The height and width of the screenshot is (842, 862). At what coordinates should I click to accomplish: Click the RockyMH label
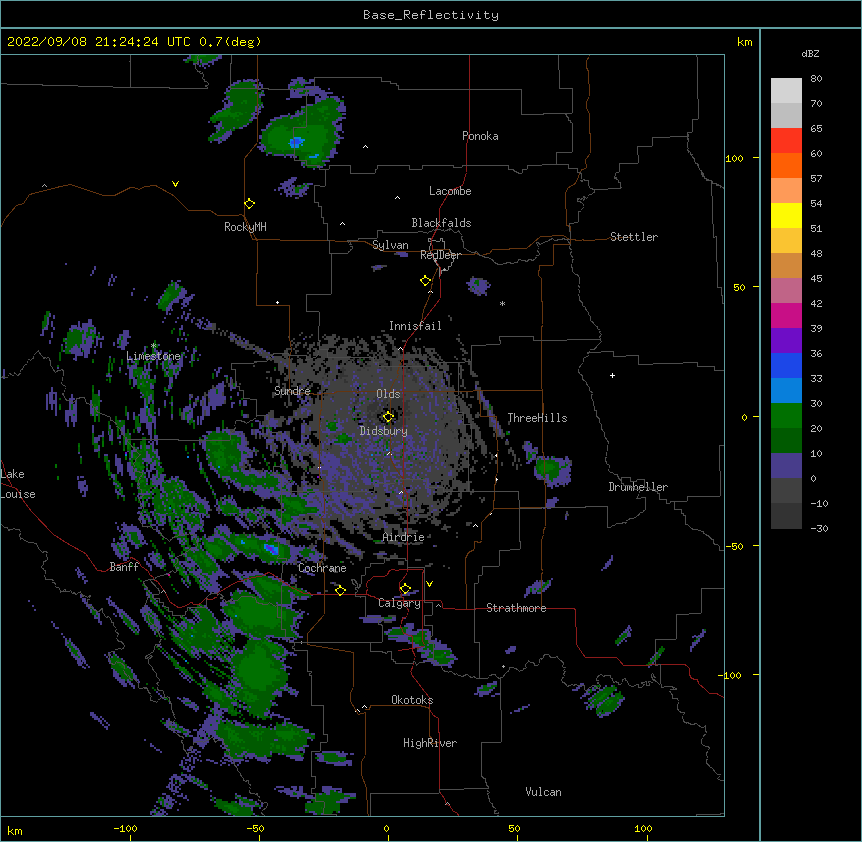245,227
